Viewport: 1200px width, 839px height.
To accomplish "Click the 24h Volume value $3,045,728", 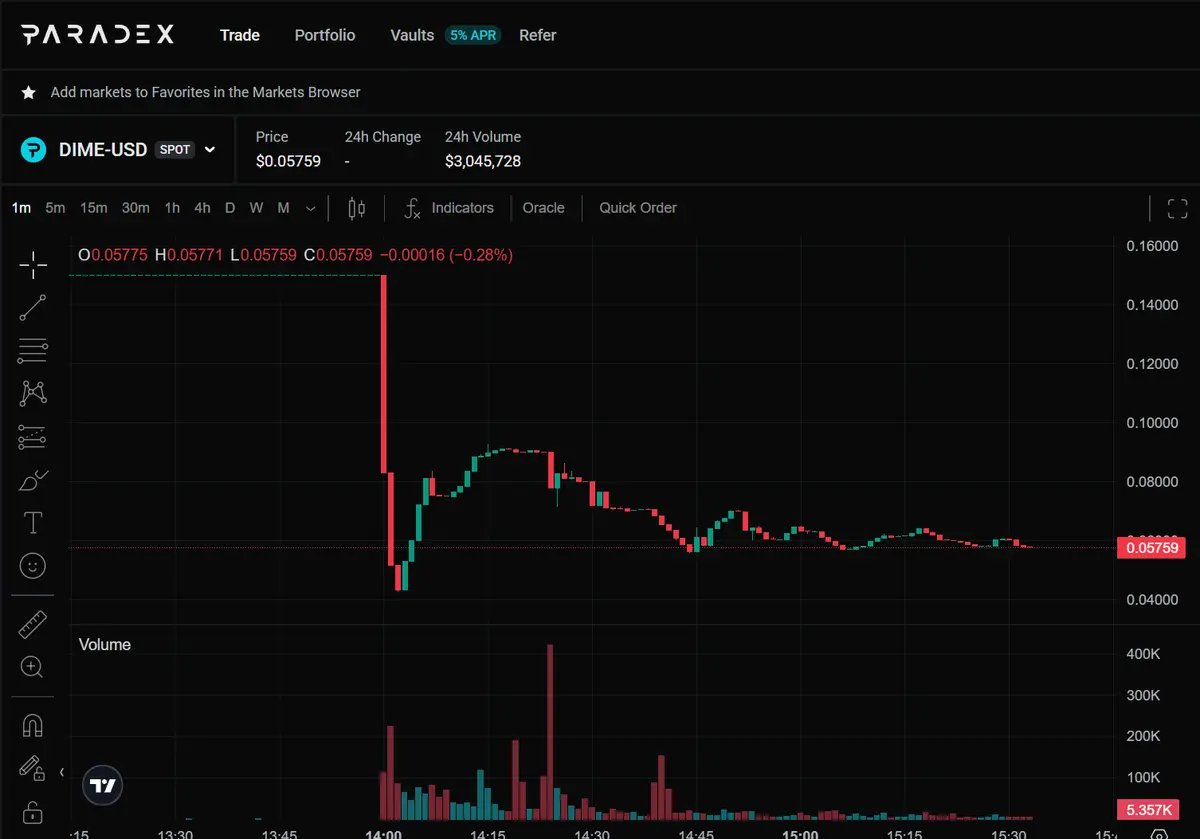I will [483, 161].
